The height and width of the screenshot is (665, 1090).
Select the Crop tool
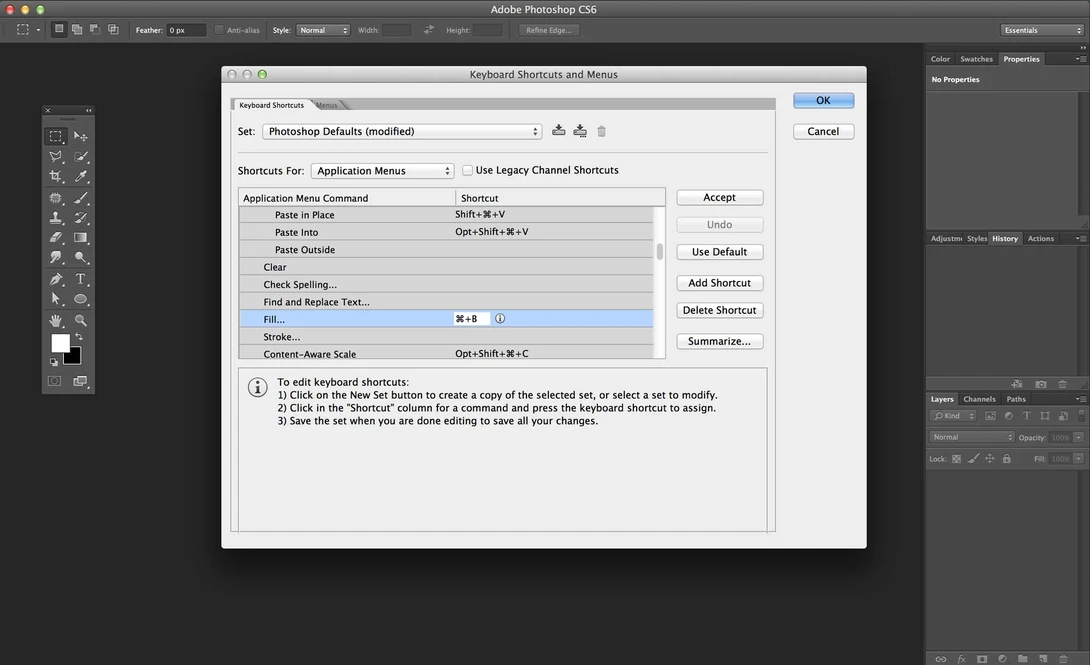point(56,176)
